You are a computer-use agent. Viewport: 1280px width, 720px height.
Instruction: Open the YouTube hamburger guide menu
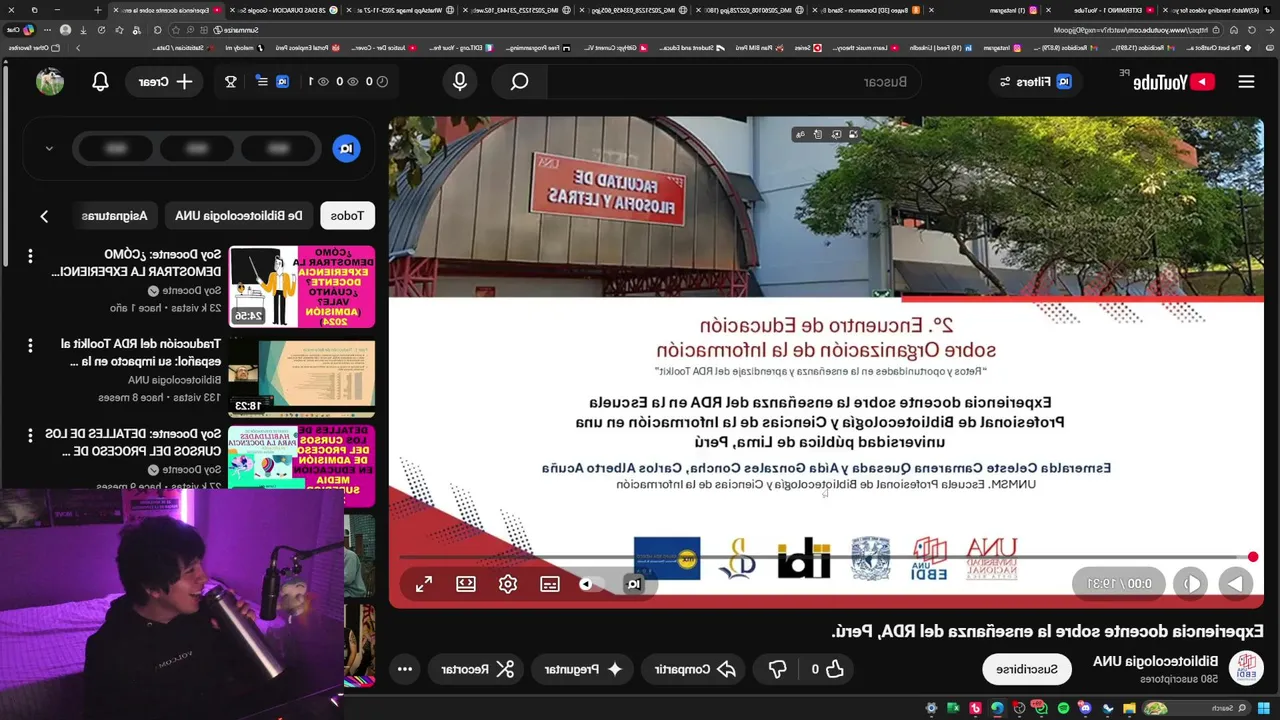click(1246, 82)
